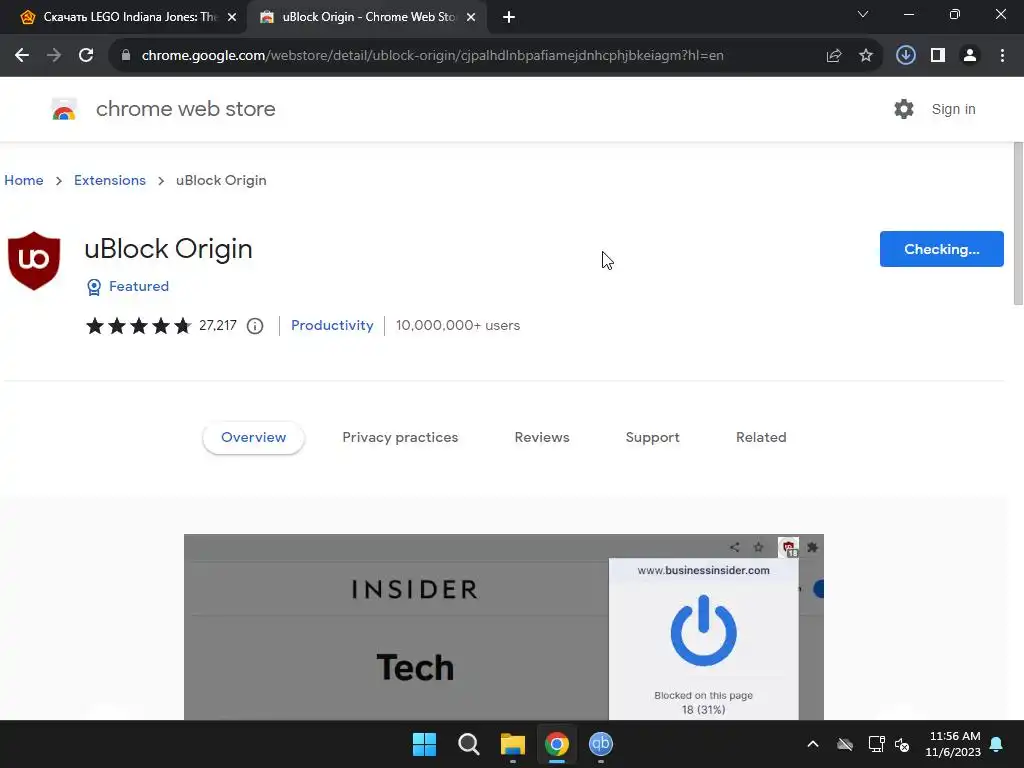
Task: Open a new tab with the plus button
Action: [x=509, y=18]
